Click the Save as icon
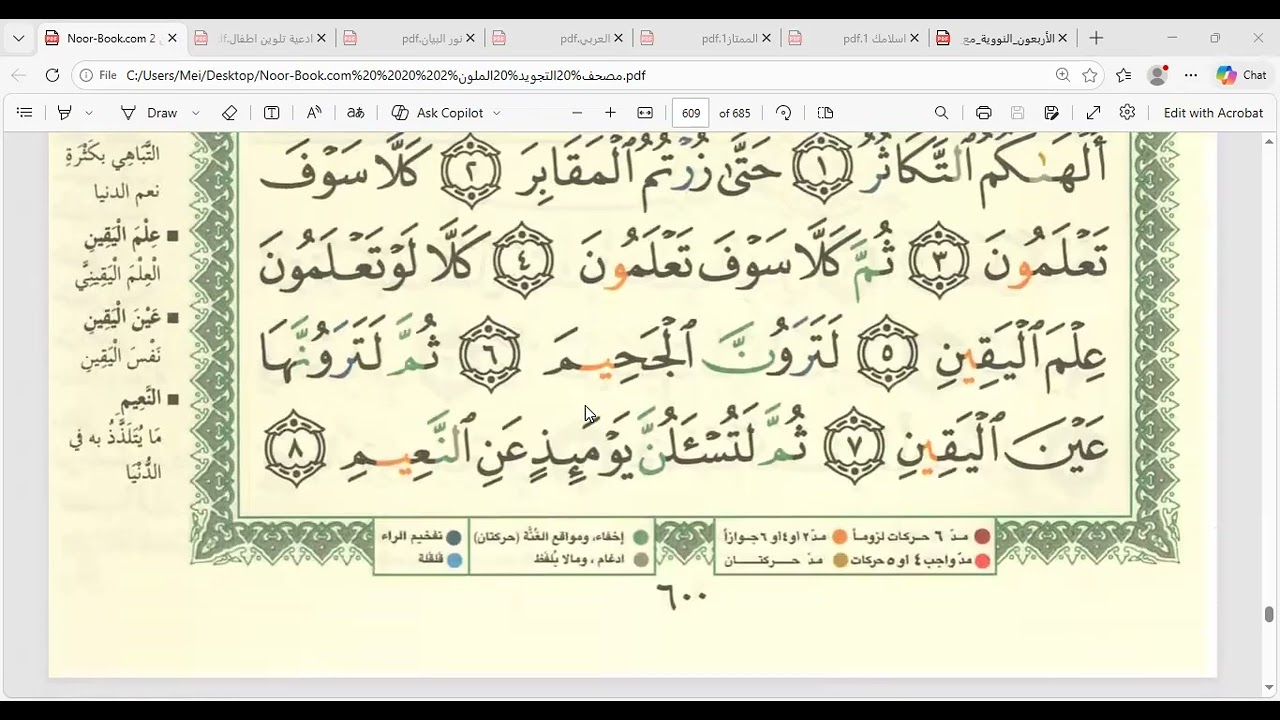The width and height of the screenshot is (1280, 720). (1051, 113)
